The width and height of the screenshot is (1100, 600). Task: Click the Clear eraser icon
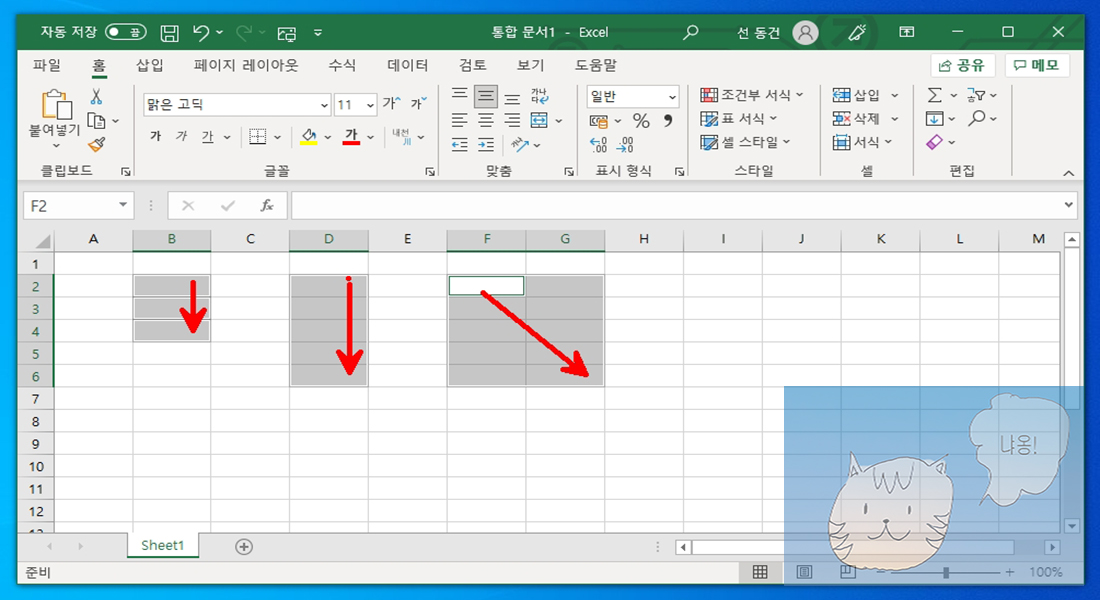click(934, 142)
